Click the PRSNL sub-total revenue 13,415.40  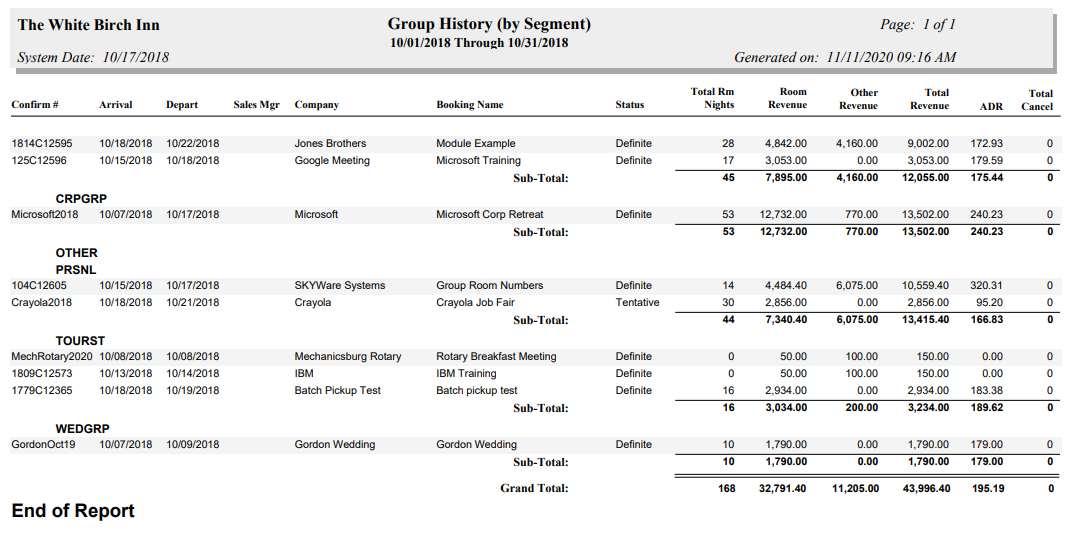click(925, 320)
